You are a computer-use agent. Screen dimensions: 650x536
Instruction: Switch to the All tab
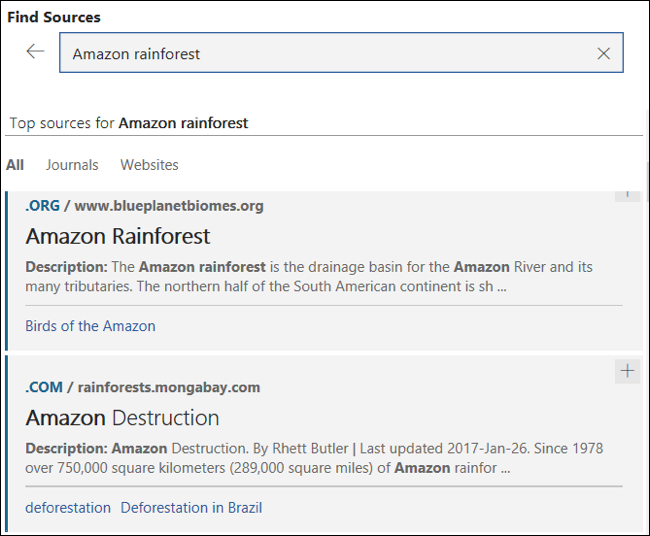[15, 165]
